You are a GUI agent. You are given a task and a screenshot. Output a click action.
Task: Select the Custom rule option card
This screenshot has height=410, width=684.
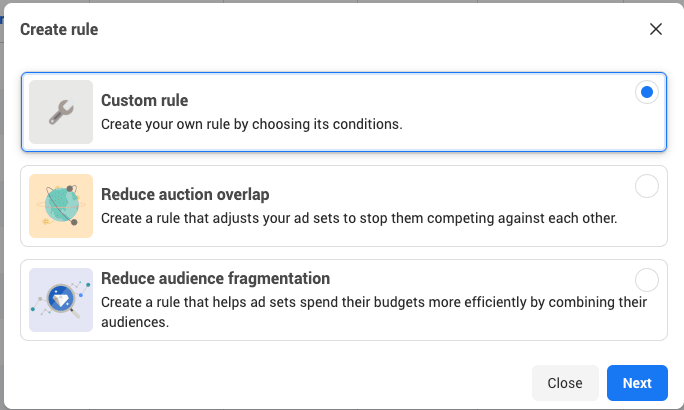344,112
